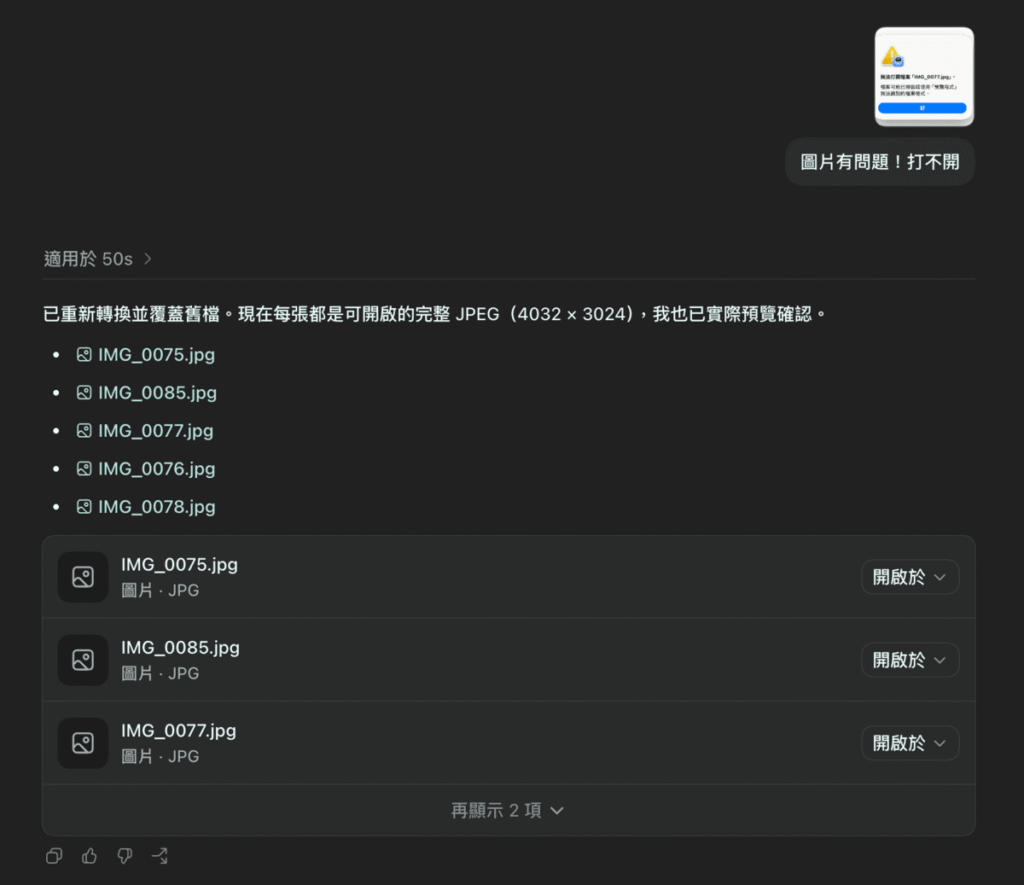Expand 再顯示 2 項 to show more files

click(x=508, y=811)
